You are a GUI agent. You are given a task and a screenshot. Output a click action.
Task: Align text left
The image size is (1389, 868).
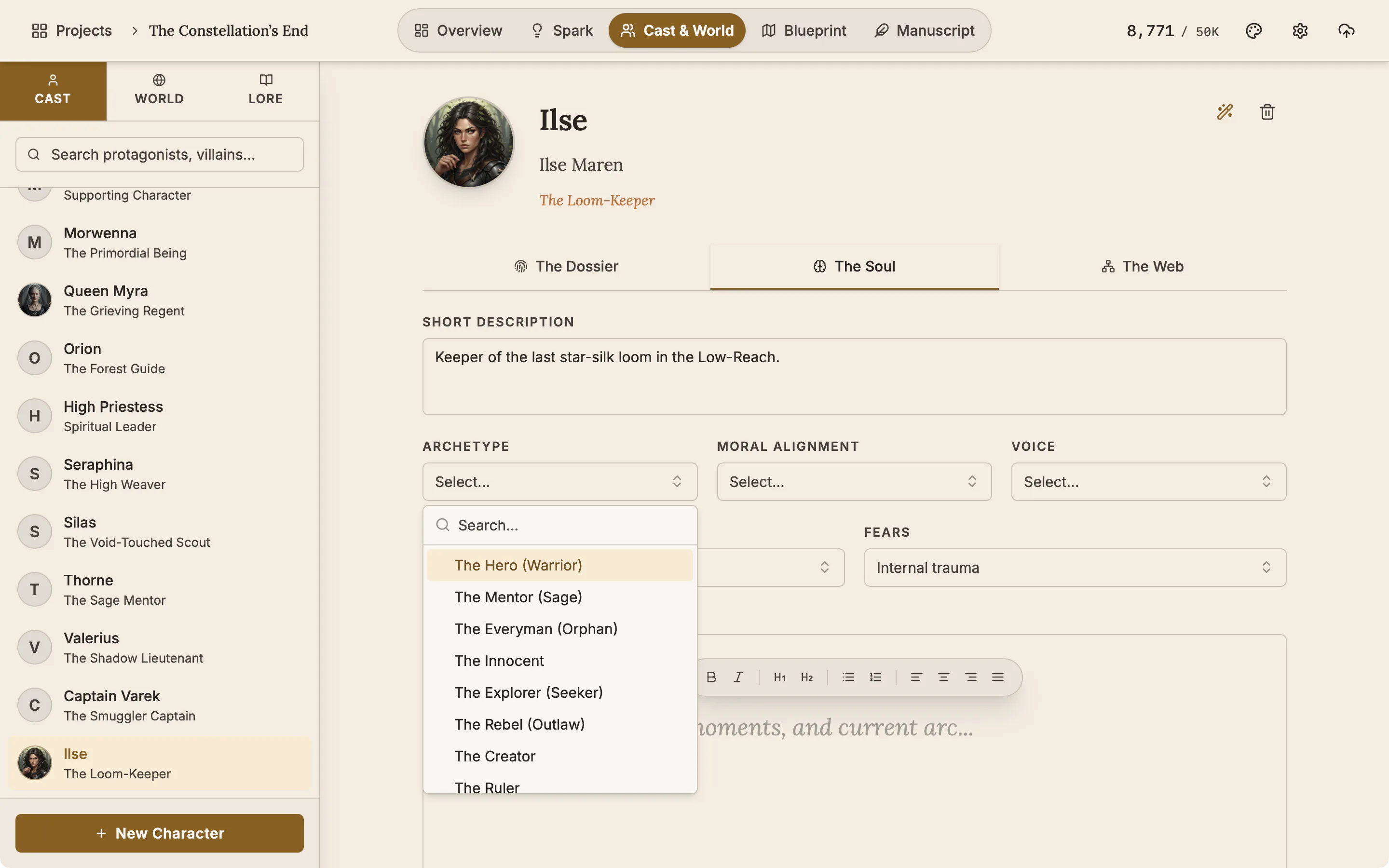tap(916, 677)
